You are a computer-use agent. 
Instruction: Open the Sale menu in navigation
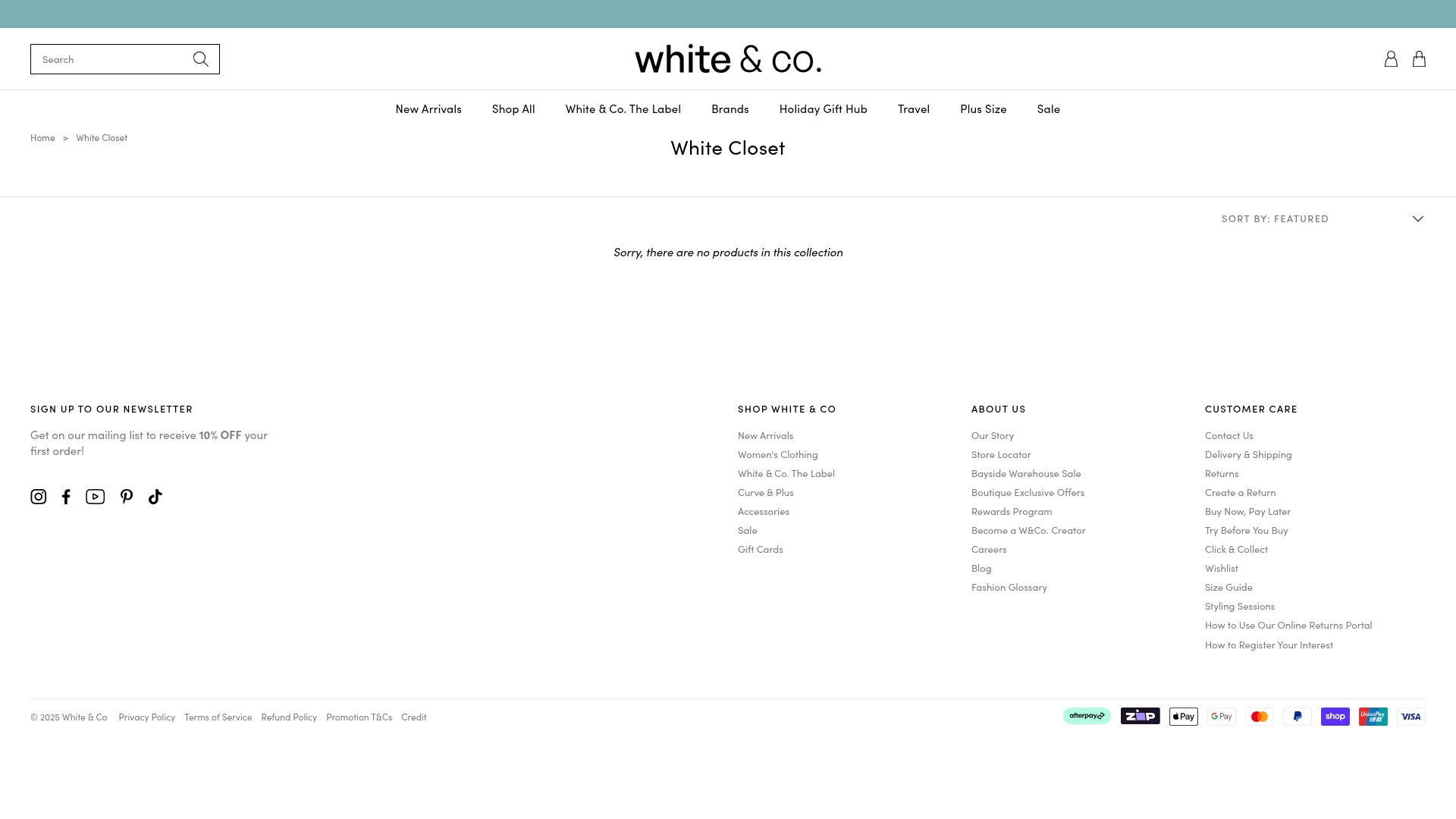tap(1049, 109)
